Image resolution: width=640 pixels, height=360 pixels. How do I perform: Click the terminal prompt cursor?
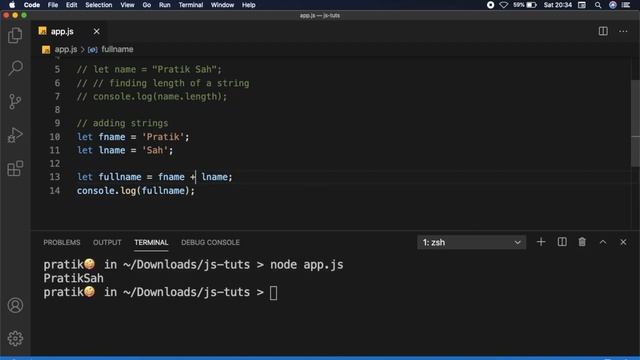pyautogui.click(x=273, y=293)
